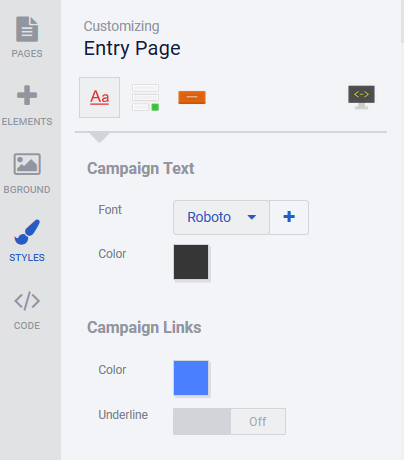This screenshot has width=404, height=460.
Task: Select the BGround image icon
Action: coord(27,164)
